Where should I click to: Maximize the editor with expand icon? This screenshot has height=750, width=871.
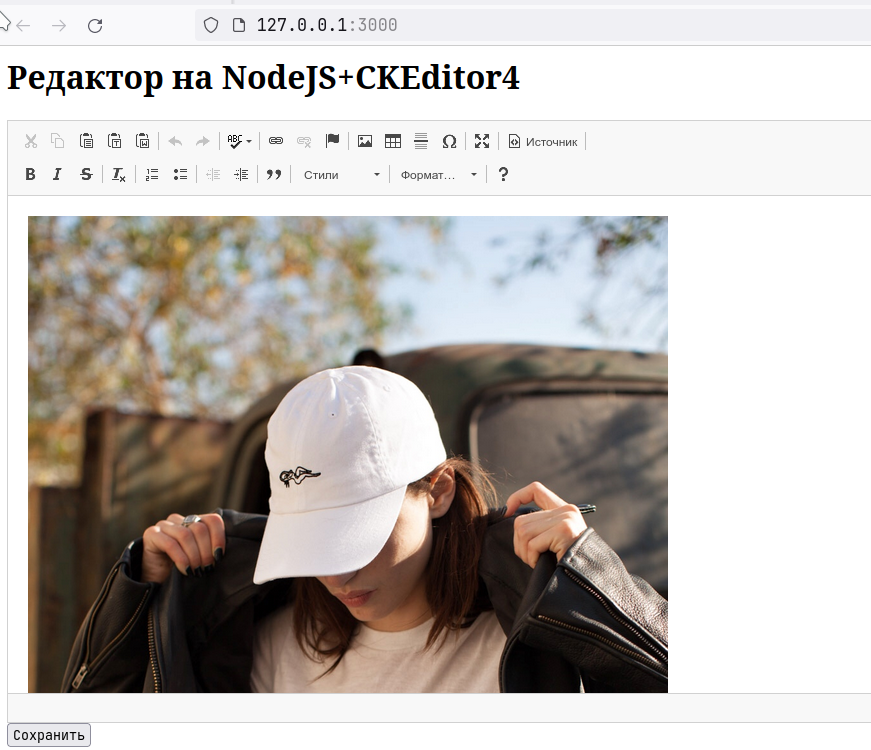click(x=482, y=141)
